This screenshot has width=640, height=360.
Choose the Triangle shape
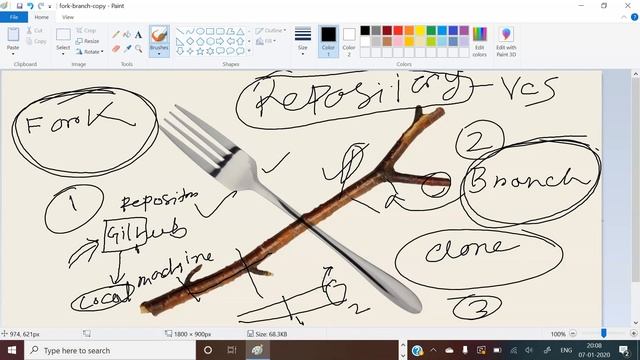[x=240, y=31]
